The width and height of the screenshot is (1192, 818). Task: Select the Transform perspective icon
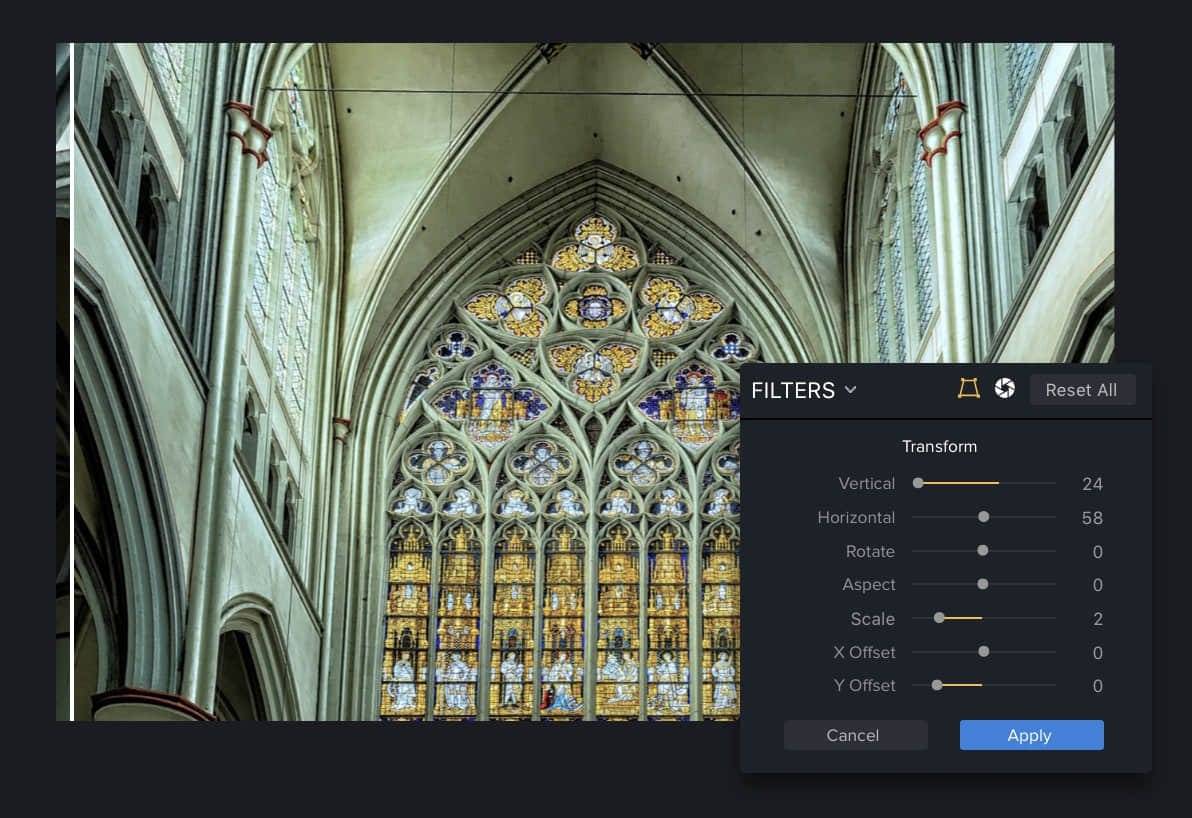click(968, 388)
